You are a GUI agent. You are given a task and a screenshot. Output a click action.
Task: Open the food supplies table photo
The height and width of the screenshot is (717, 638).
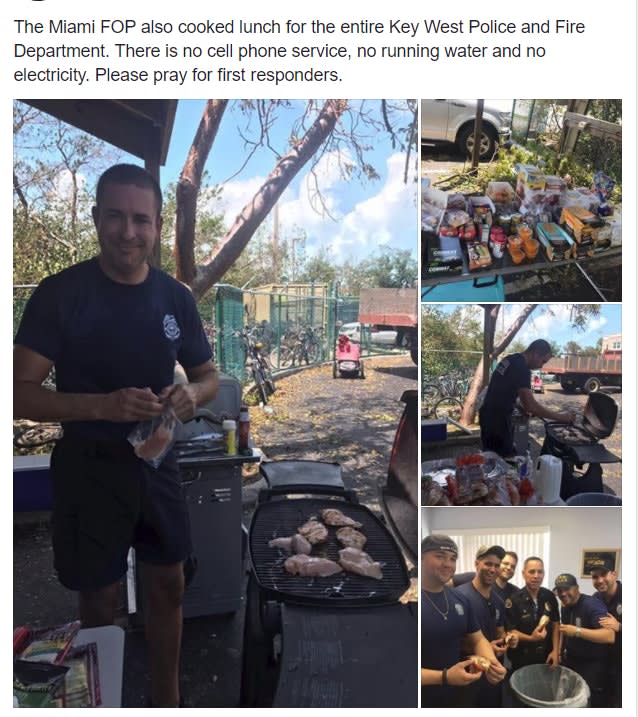521,200
